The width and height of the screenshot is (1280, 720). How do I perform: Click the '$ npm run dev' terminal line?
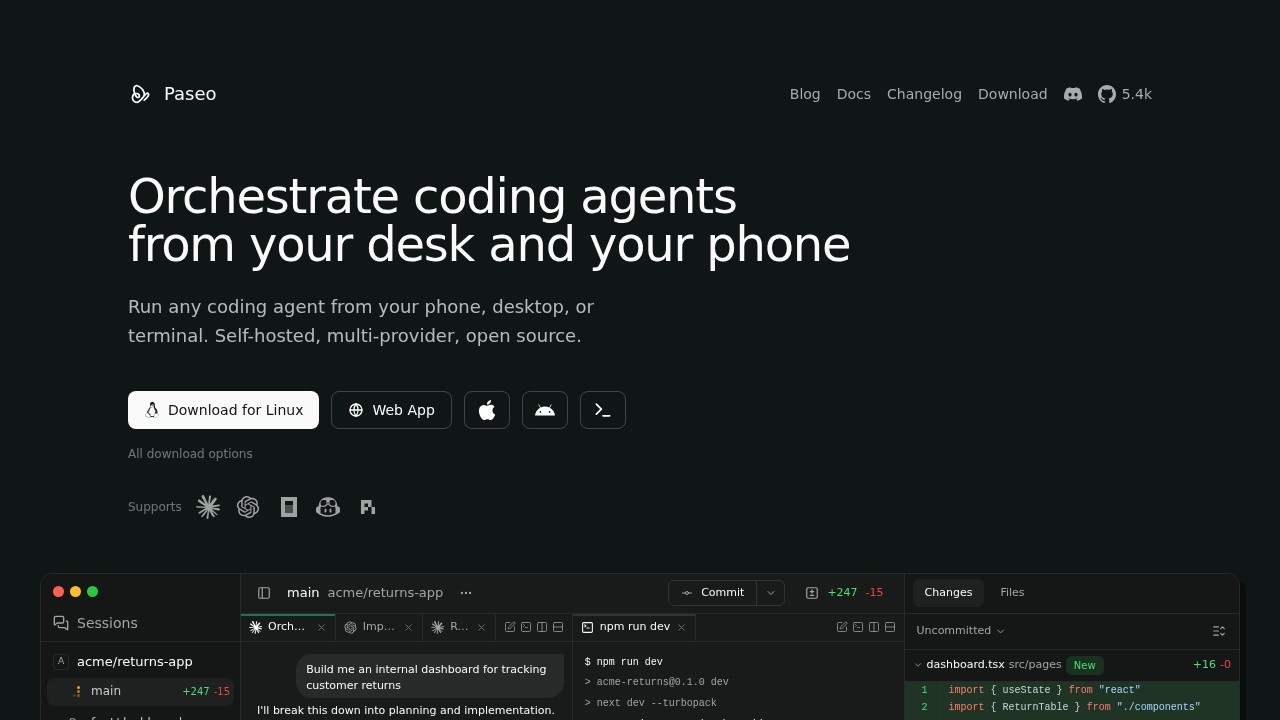click(x=624, y=662)
